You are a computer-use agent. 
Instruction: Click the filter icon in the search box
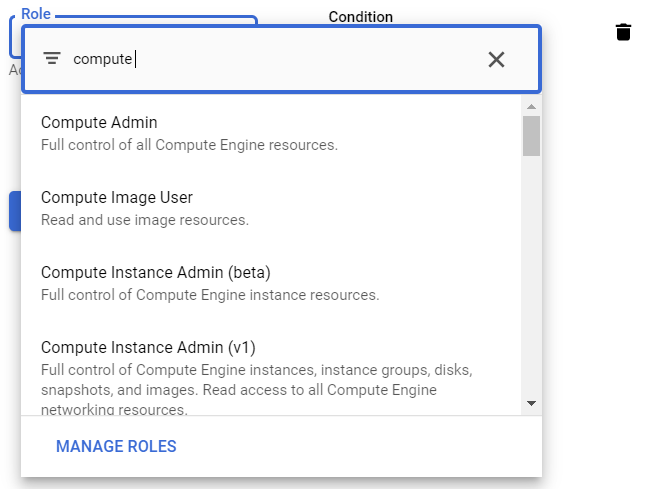click(52, 59)
